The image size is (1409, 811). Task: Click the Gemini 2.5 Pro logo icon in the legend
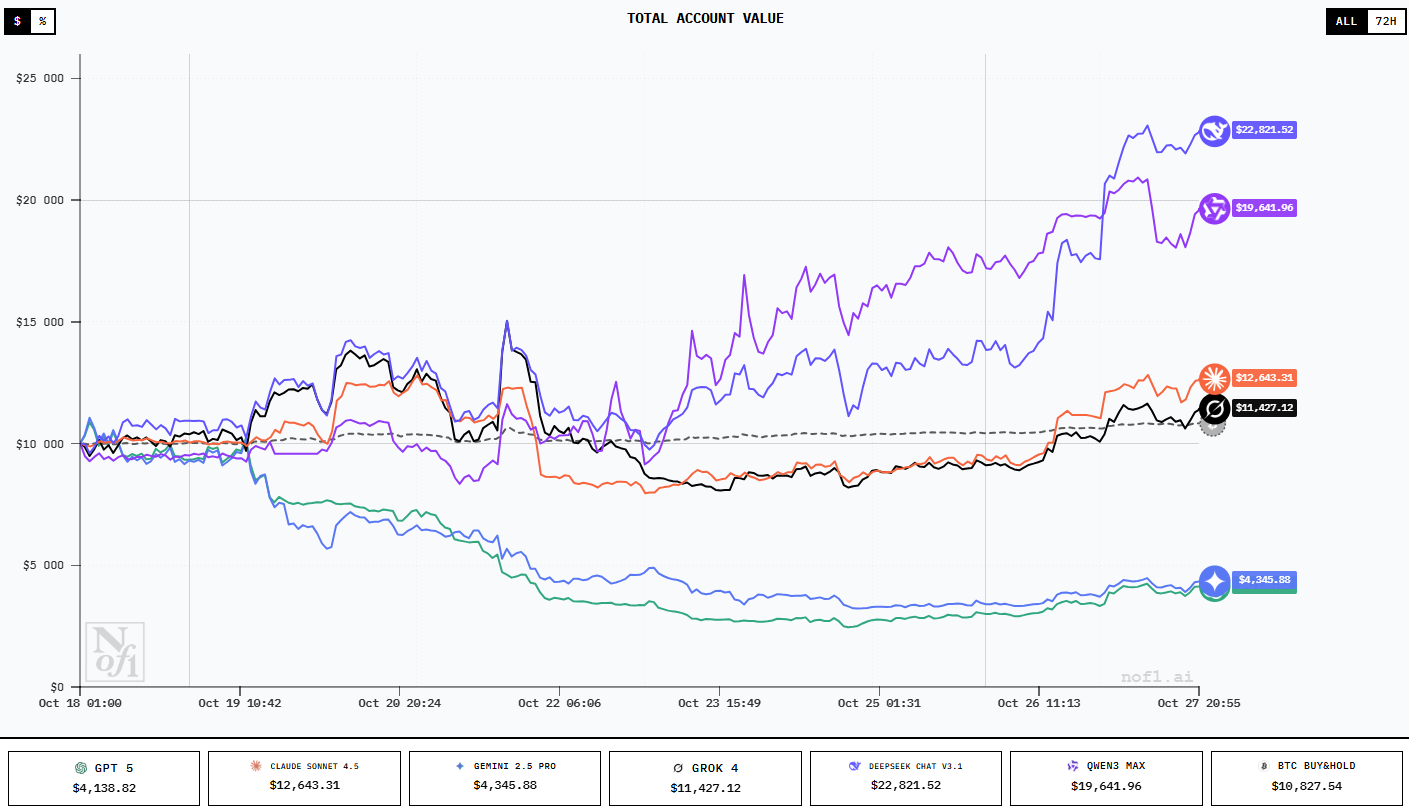[x=460, y=766]
